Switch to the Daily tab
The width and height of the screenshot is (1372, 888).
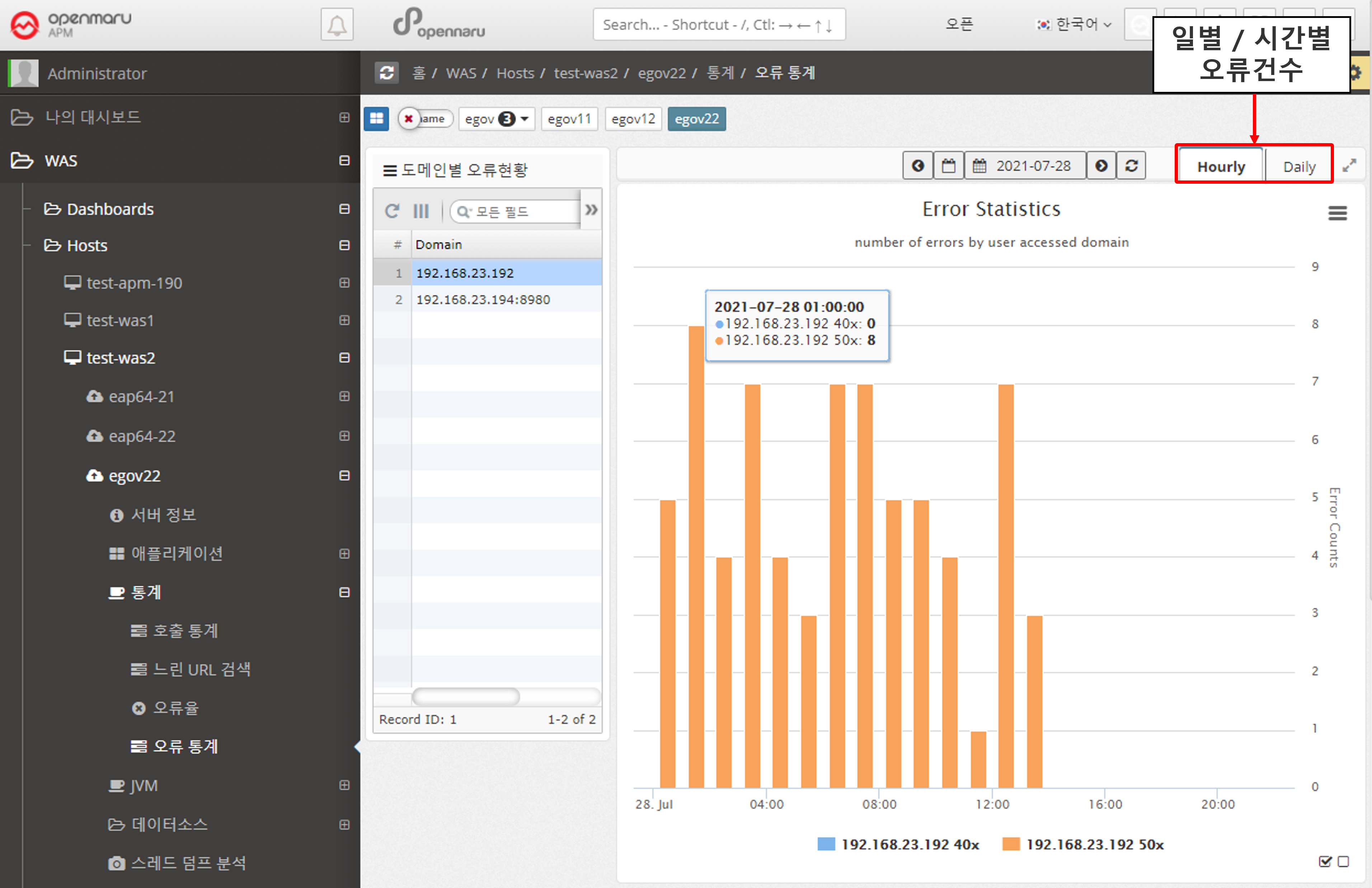(1299, 166)
